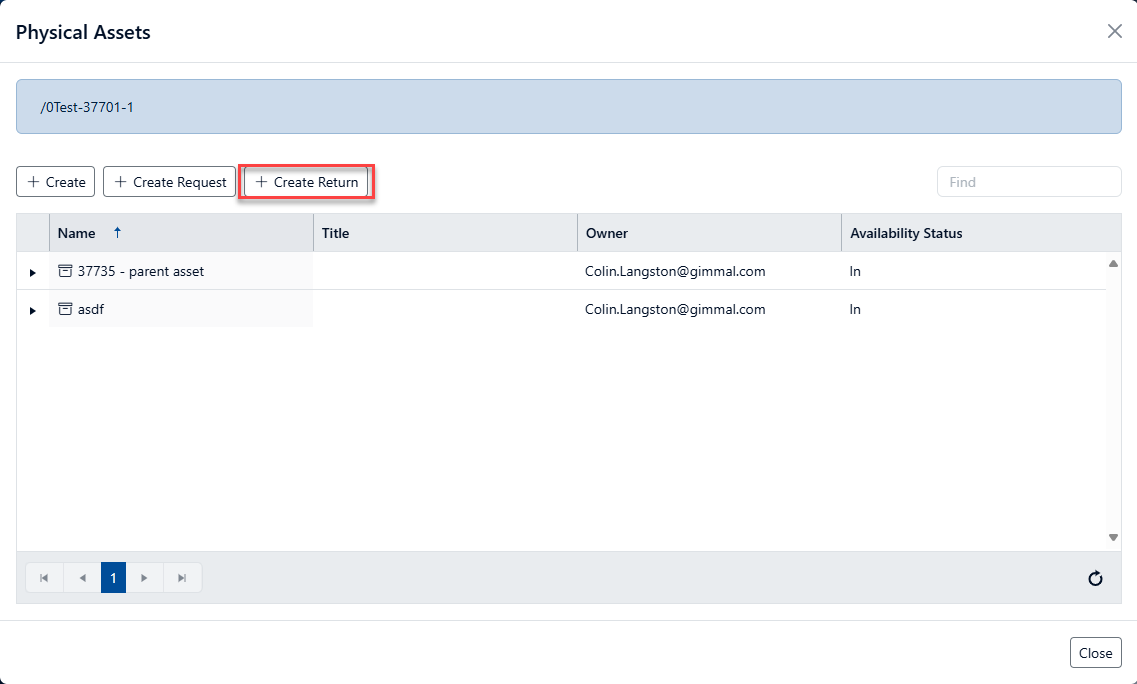Click owner email in asdf row
Viewport: 1137px width, 684px height.
(675, 309)
